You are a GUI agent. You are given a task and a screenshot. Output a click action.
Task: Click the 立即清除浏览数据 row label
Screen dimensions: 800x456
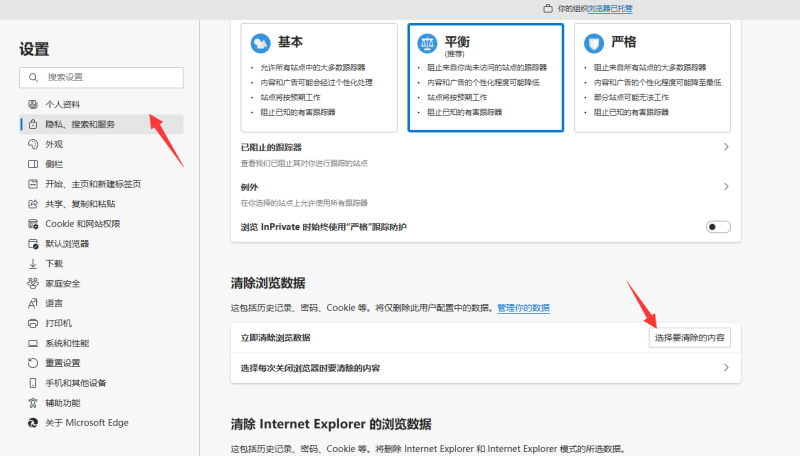[x=276, y=338]
